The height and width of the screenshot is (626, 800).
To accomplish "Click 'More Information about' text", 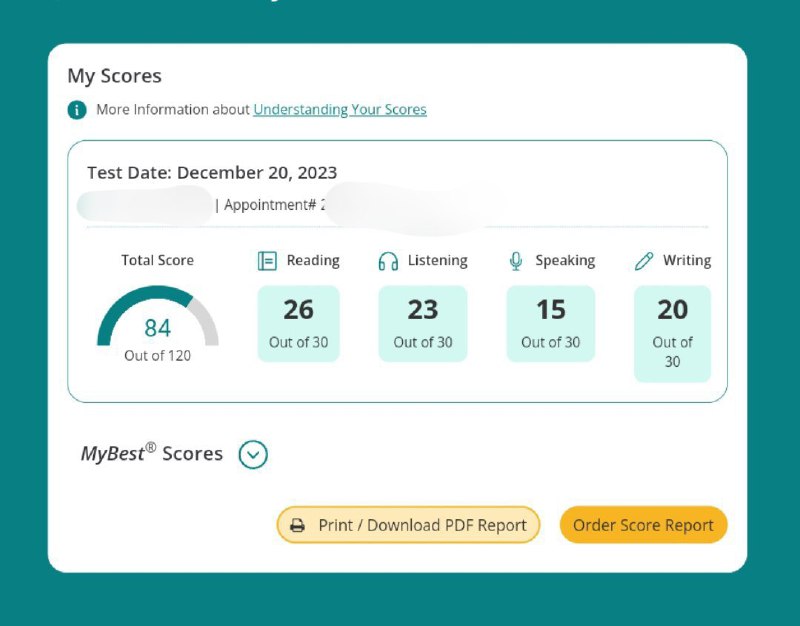I will point(173,110).
